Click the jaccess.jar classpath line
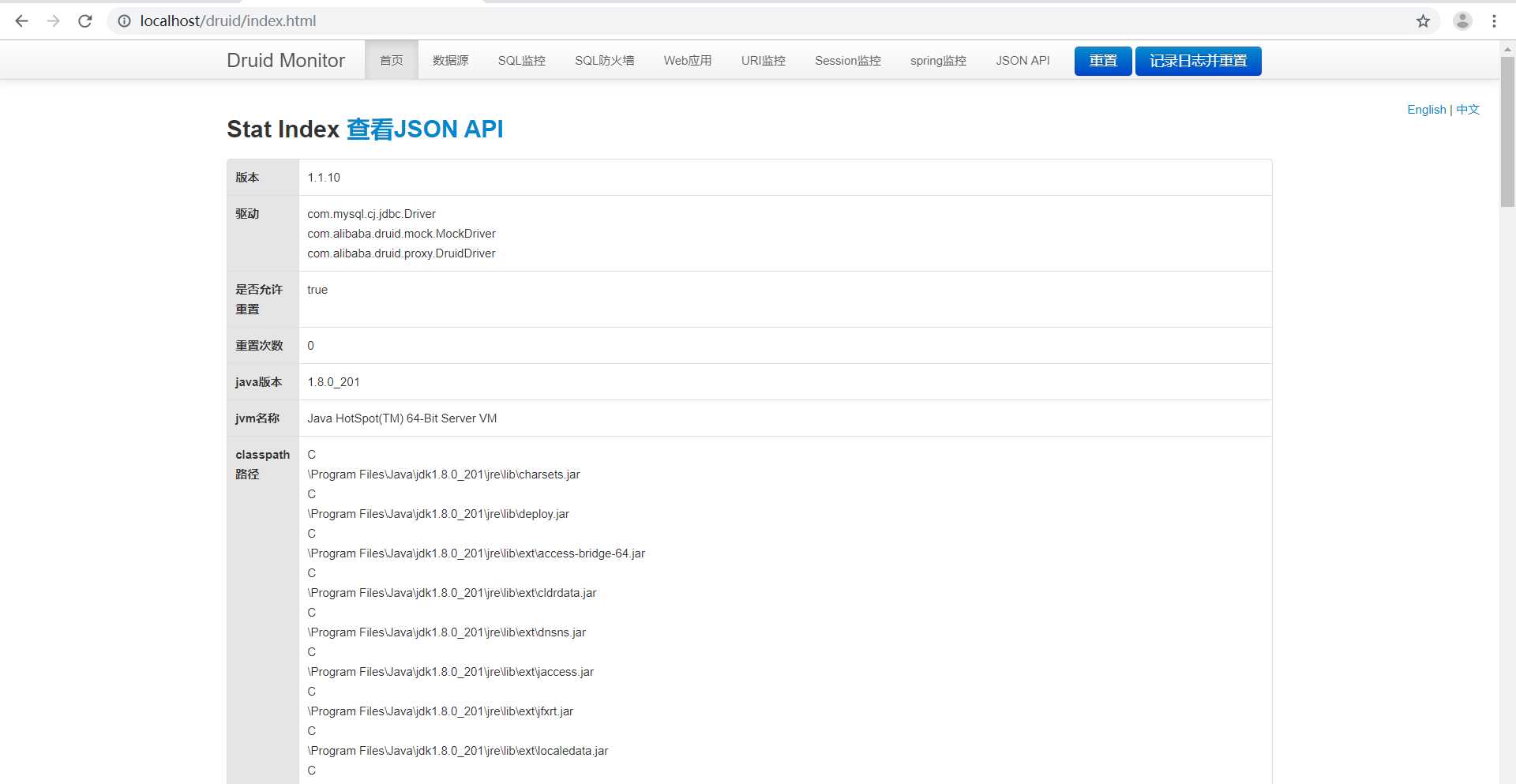 450,672
